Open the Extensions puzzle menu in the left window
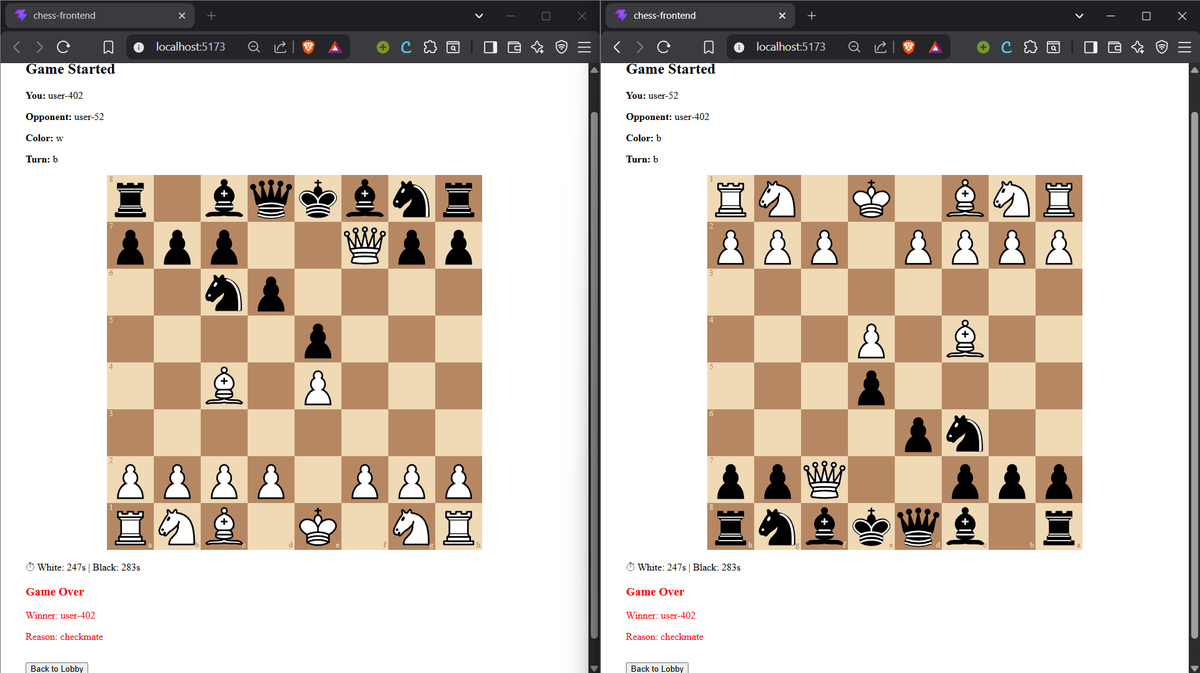1200x673 pixels. 430,47
